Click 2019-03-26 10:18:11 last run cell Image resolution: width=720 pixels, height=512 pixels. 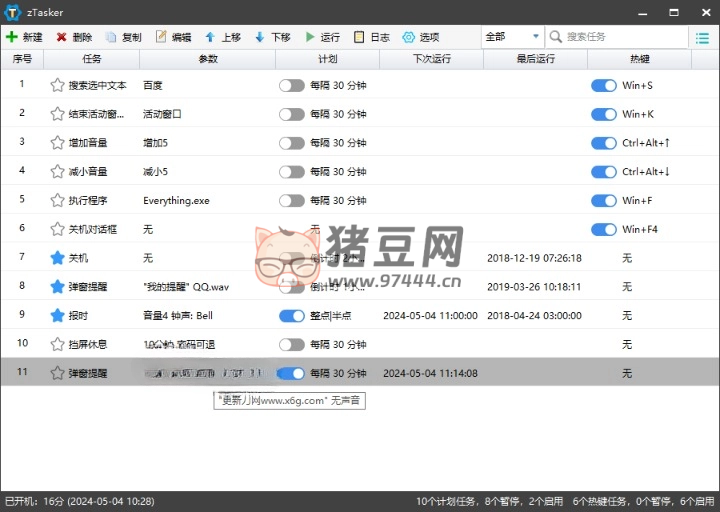(534, 287)
